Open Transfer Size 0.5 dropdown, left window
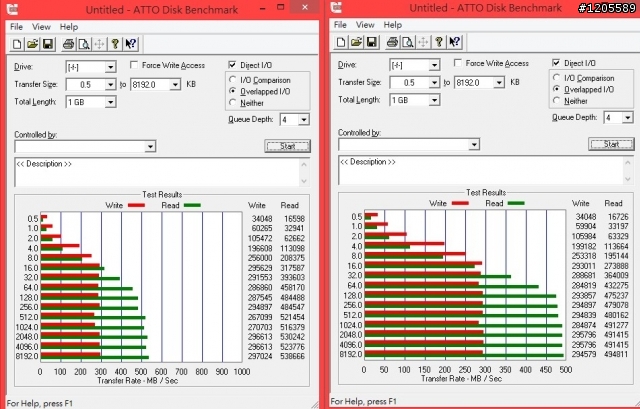The image size is (640, 409). (x=110, y=85)
